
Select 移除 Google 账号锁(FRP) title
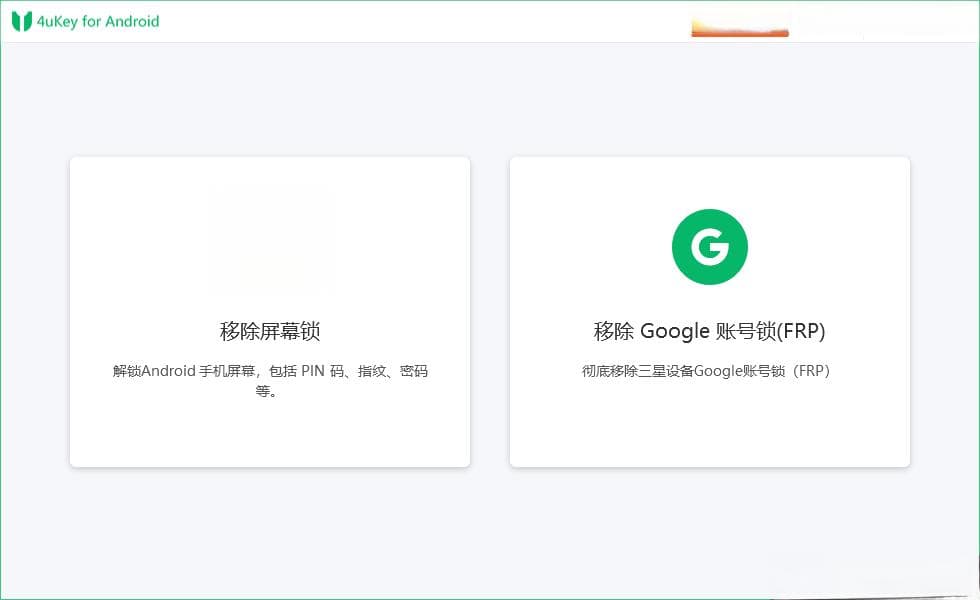(x=709, y=331)
